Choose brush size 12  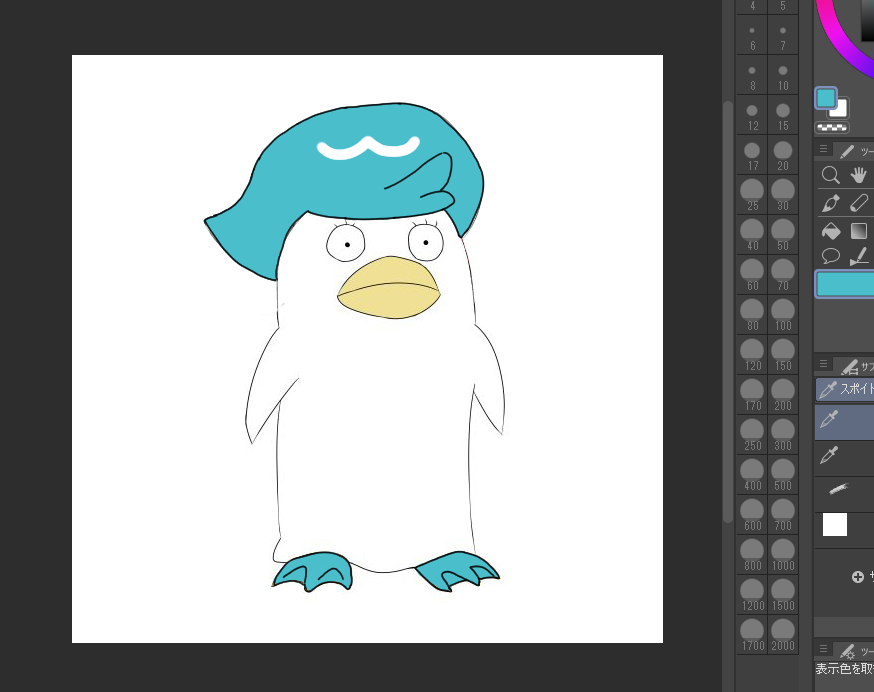752,115
